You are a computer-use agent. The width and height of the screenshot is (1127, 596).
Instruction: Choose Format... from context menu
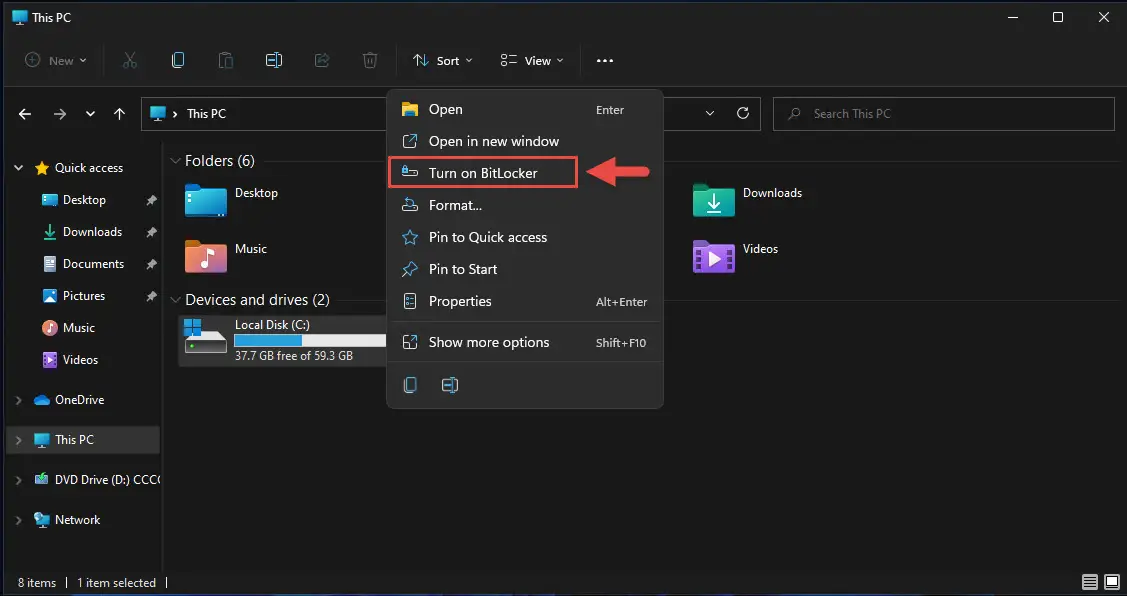pos(525,205)
